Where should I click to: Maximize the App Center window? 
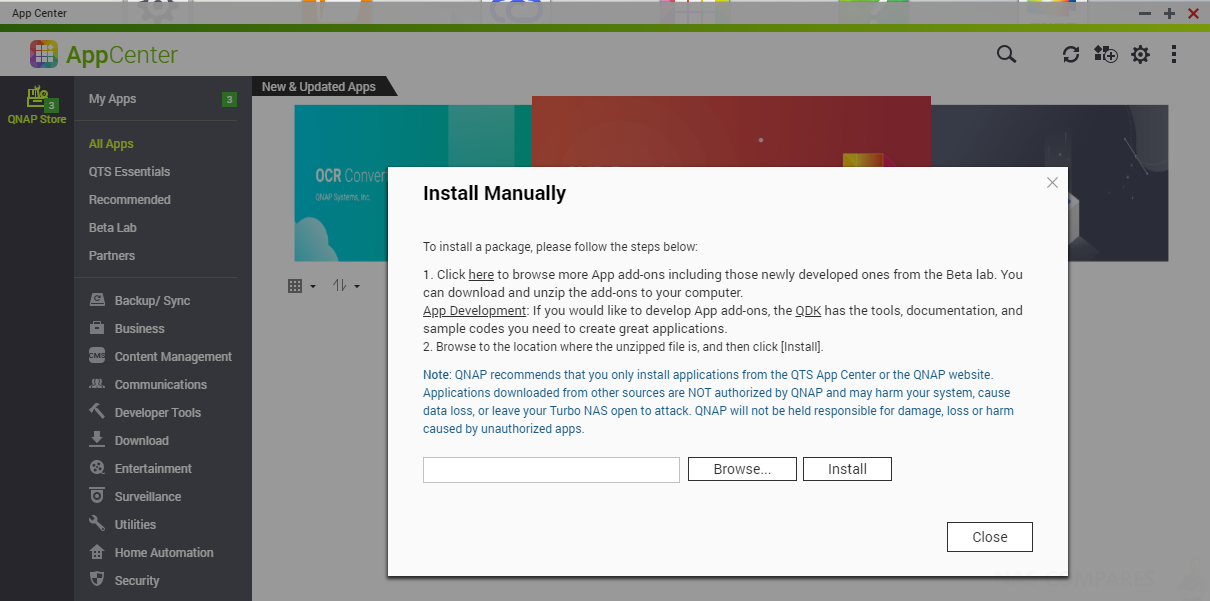click(x=1169, y=14)
